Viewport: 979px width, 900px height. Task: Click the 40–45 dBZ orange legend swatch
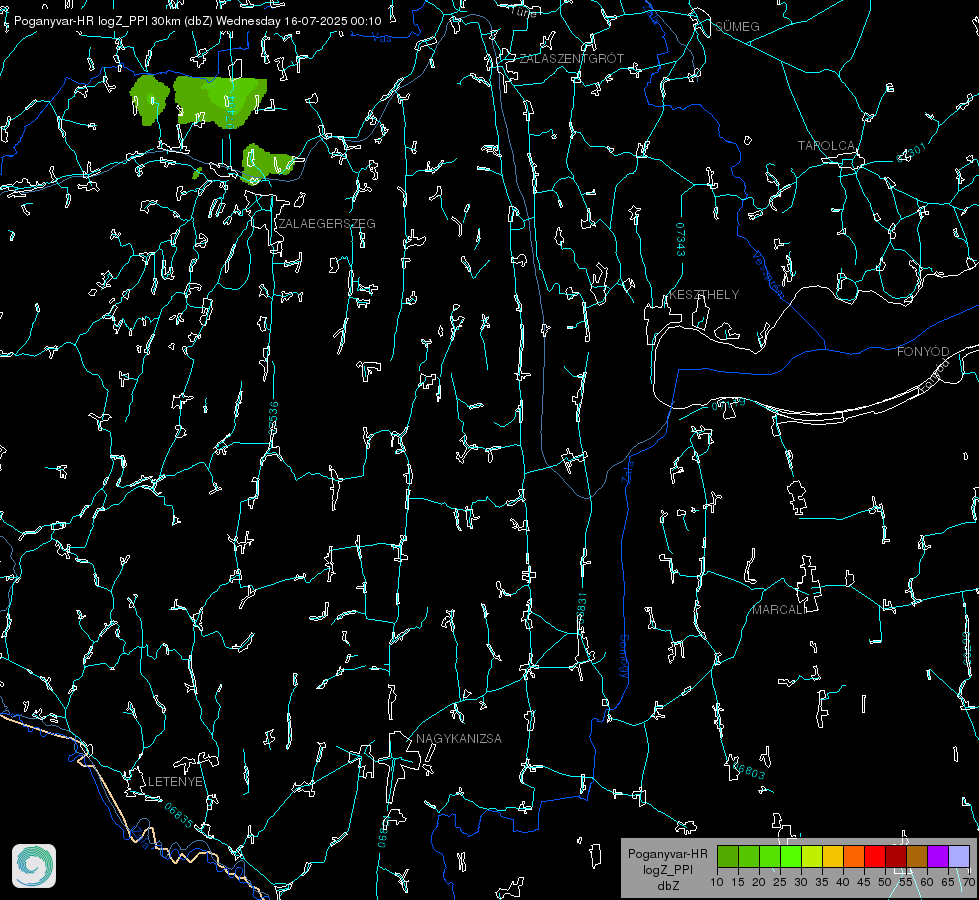pos(854,856)
